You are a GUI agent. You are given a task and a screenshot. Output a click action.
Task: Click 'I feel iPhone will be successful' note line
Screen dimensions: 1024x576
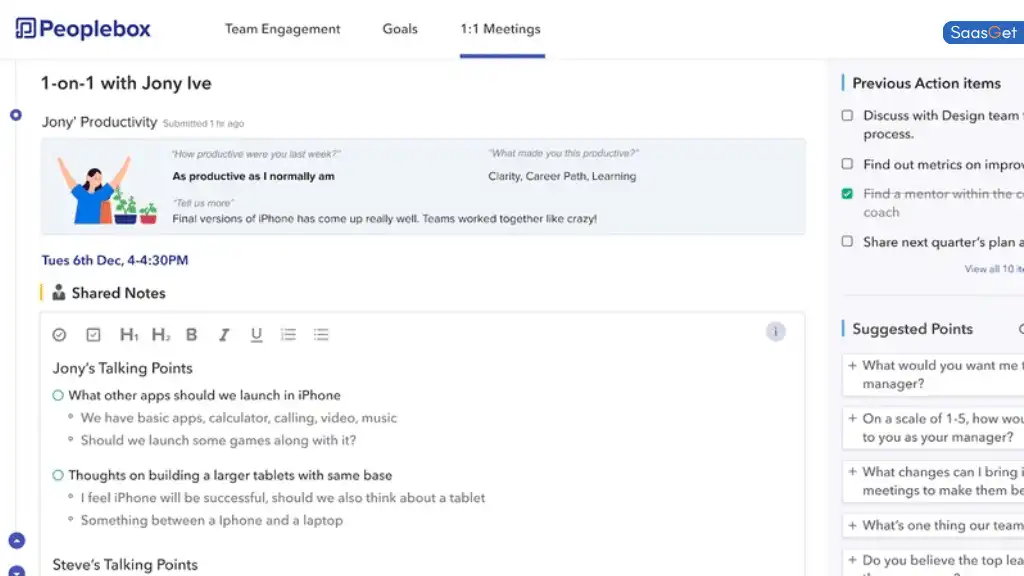(x=283, y=498)
